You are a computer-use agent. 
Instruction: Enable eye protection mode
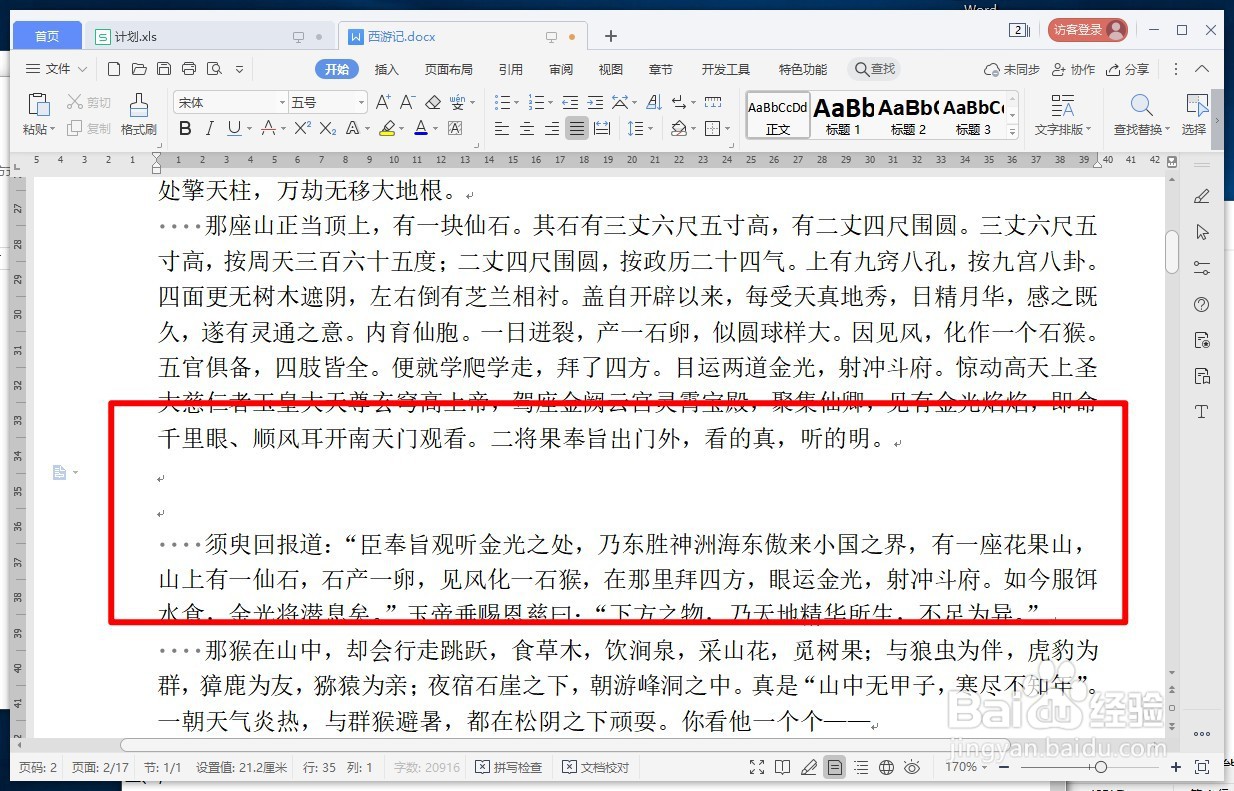pos(910,768)
